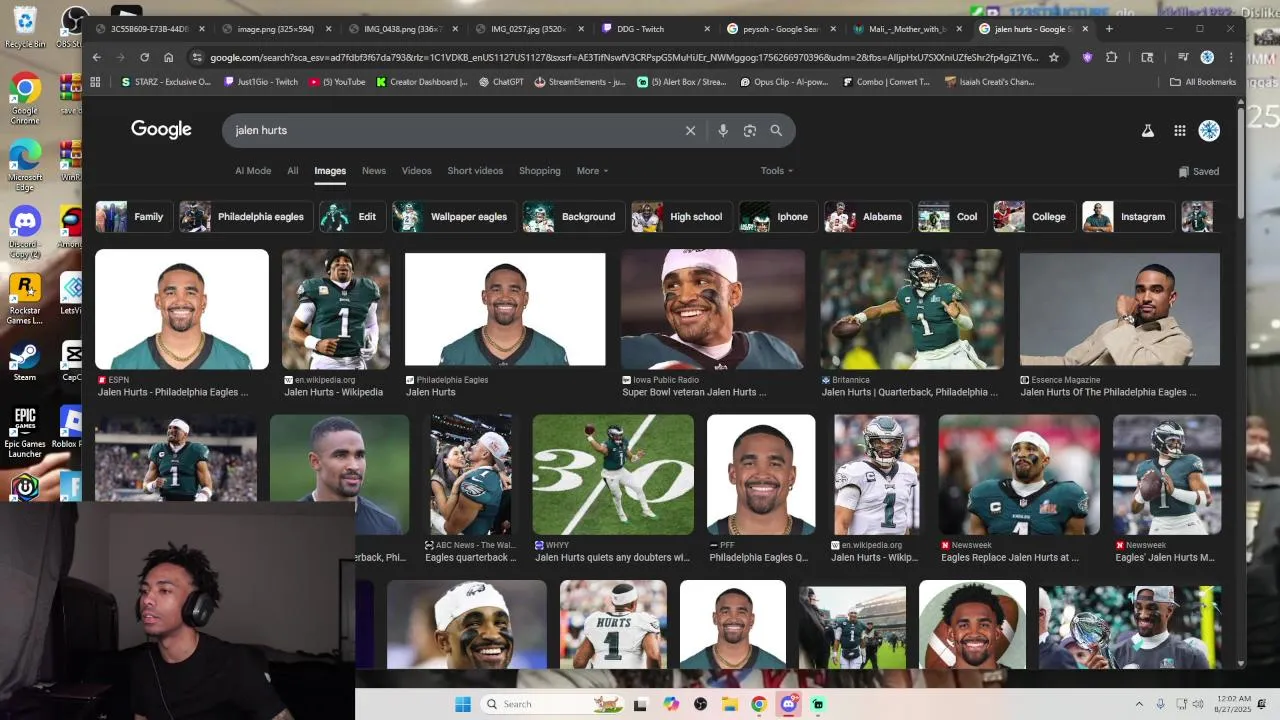Reload the page in Chrome
Screen dimensions: 1280x720
(x=144, y=58)
